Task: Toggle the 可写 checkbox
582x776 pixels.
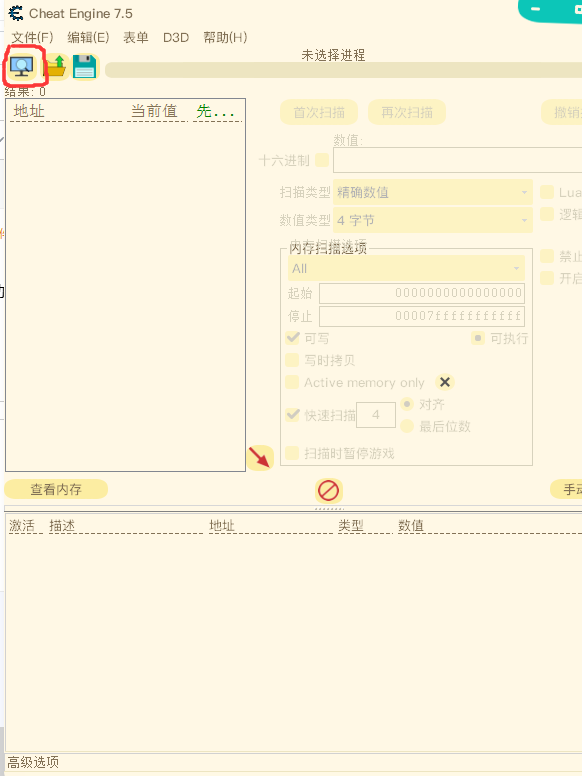Action: (x=292, y=338)
